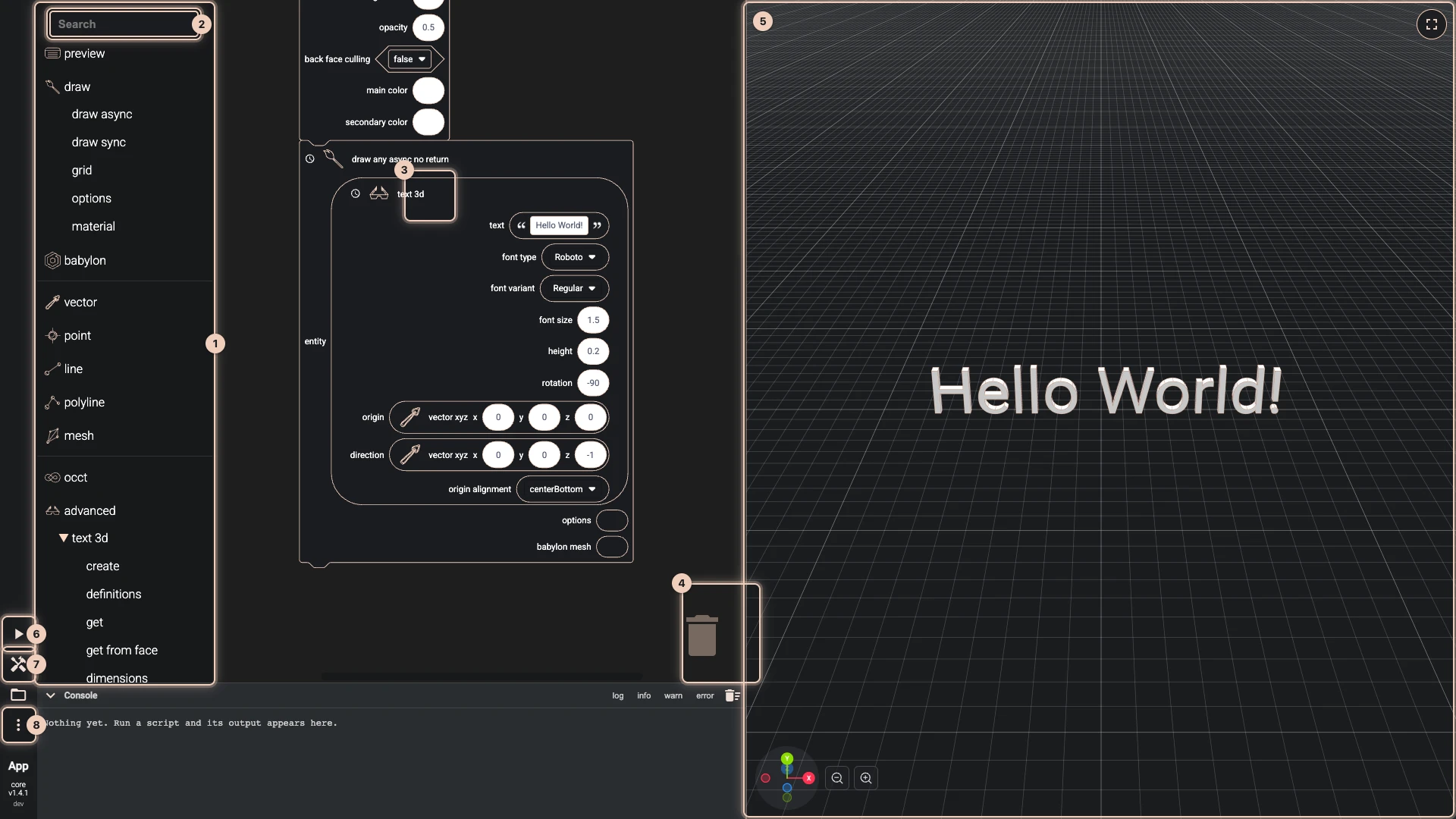1456x819 pixels.
Task: Open the occt category
Action: point(75,478)
